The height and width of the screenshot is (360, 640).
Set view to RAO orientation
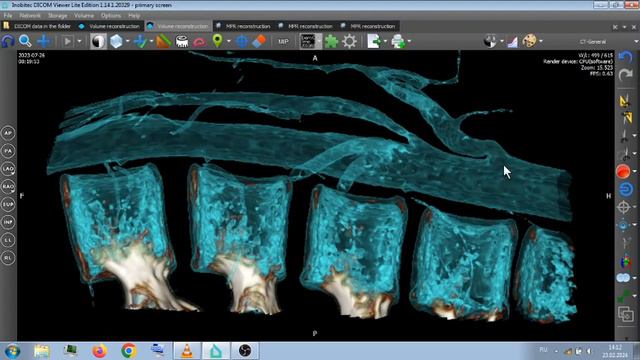click(8, 187)
